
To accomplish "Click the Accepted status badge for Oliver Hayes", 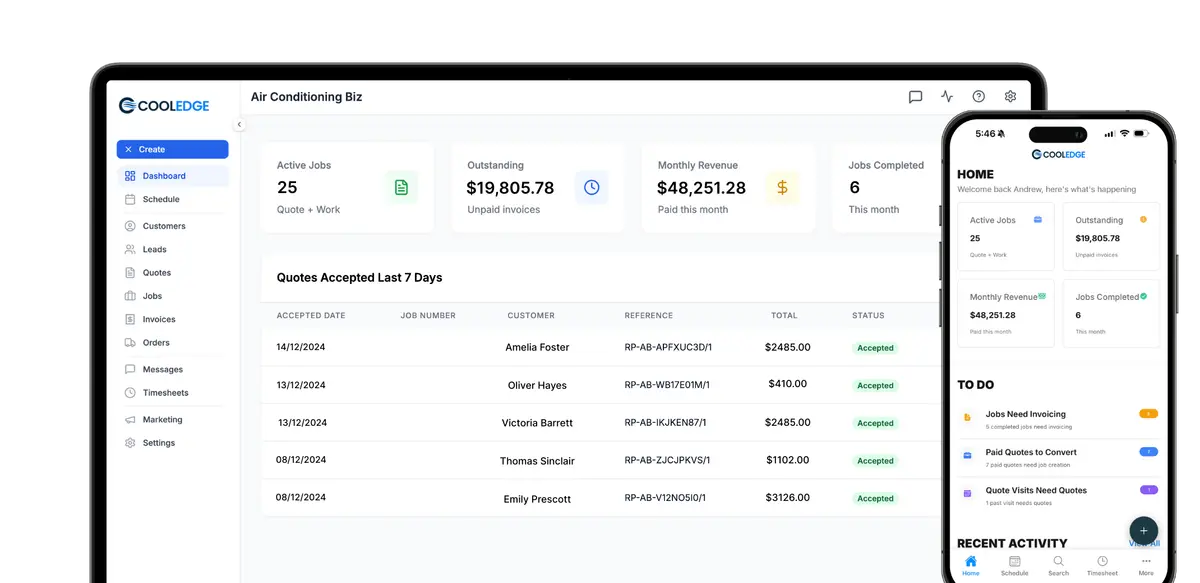I will (x=875, y=386).
